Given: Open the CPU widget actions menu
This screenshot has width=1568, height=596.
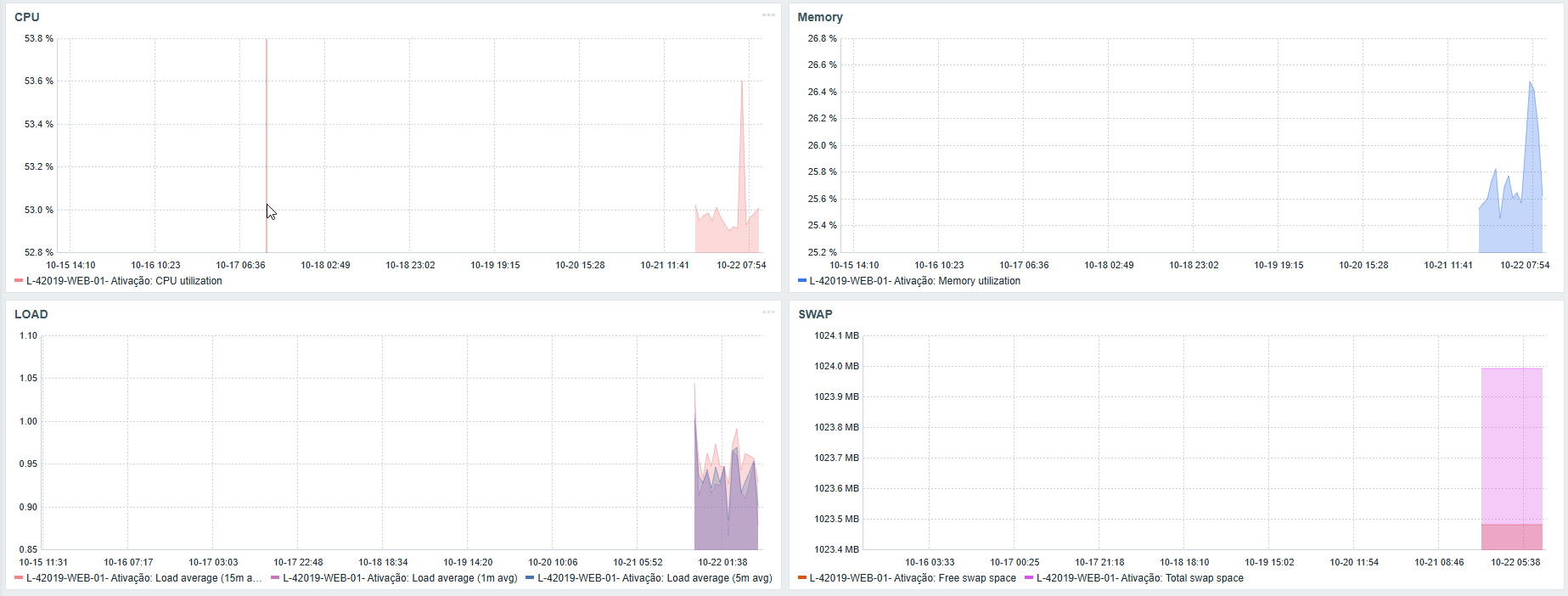Looking at the screenshot, I should tap(768, 15).
